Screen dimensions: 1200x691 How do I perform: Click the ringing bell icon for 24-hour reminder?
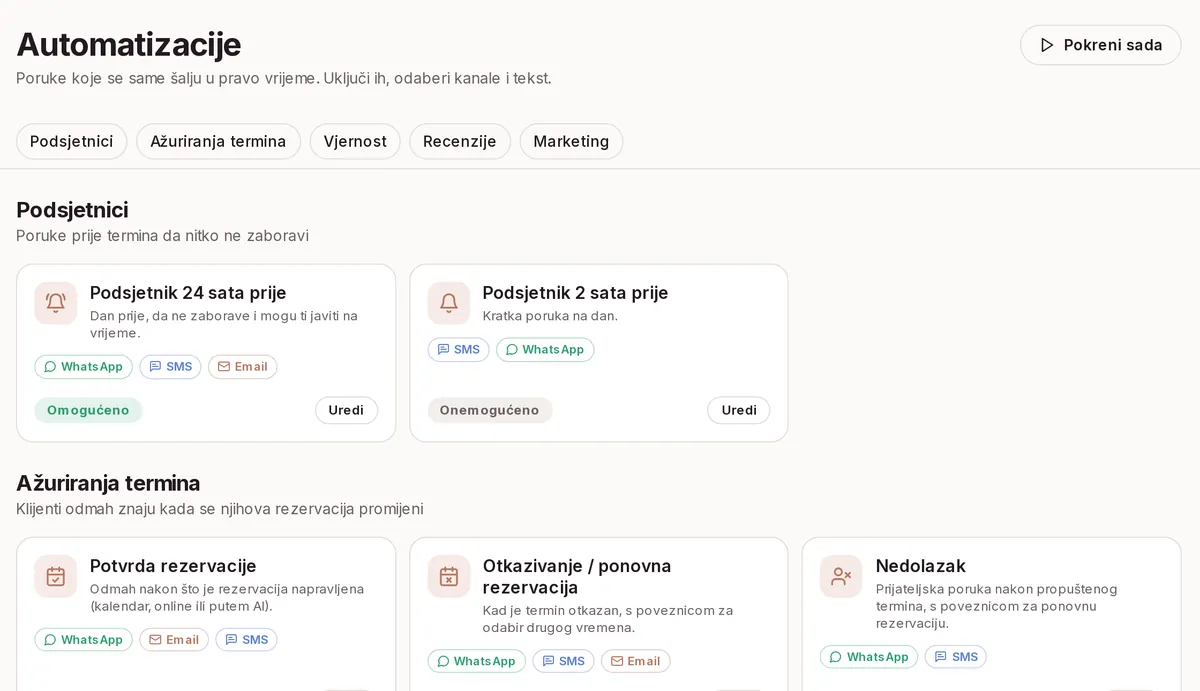[x=56, y=303]
